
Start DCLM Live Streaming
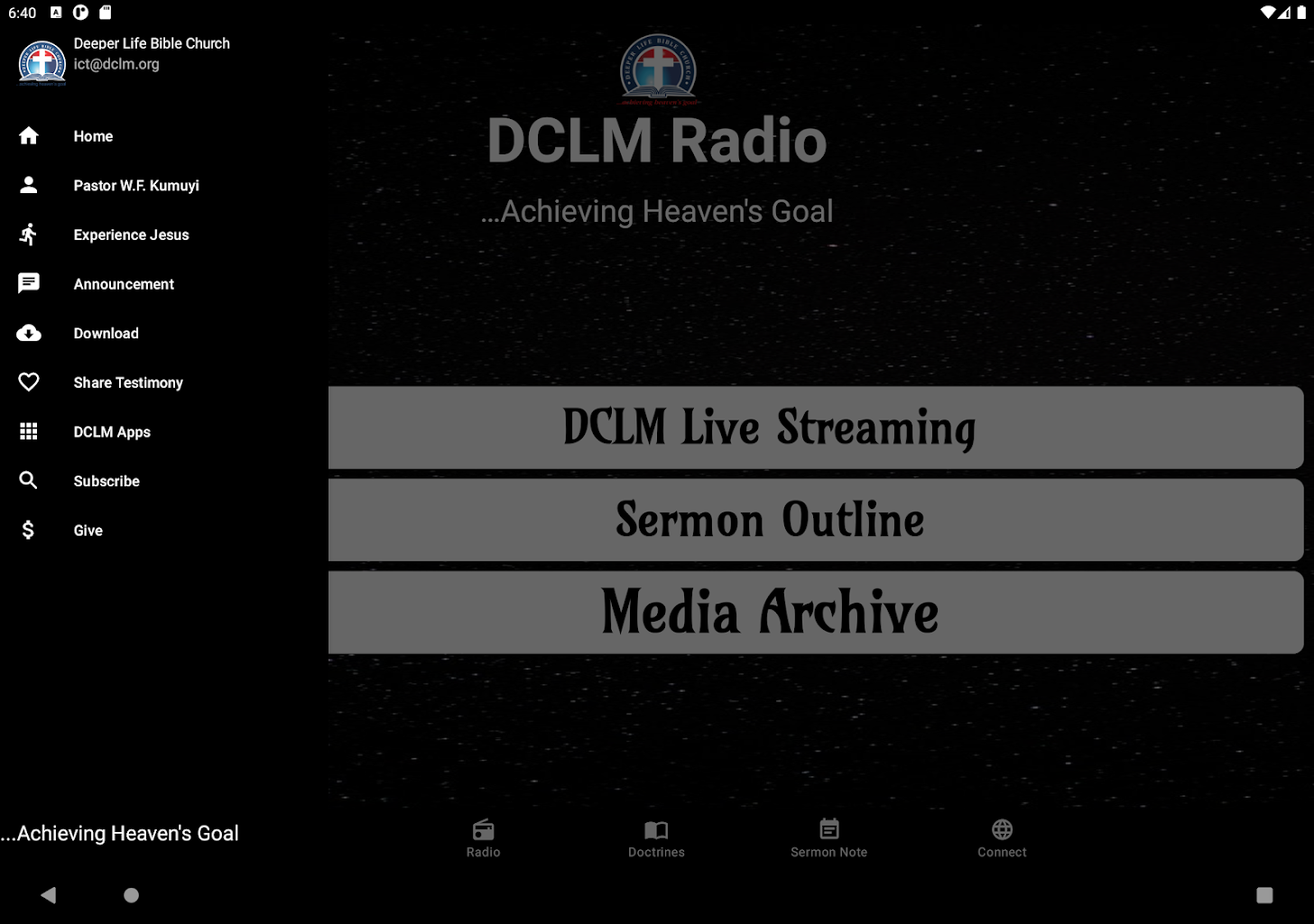pos(816,428)
